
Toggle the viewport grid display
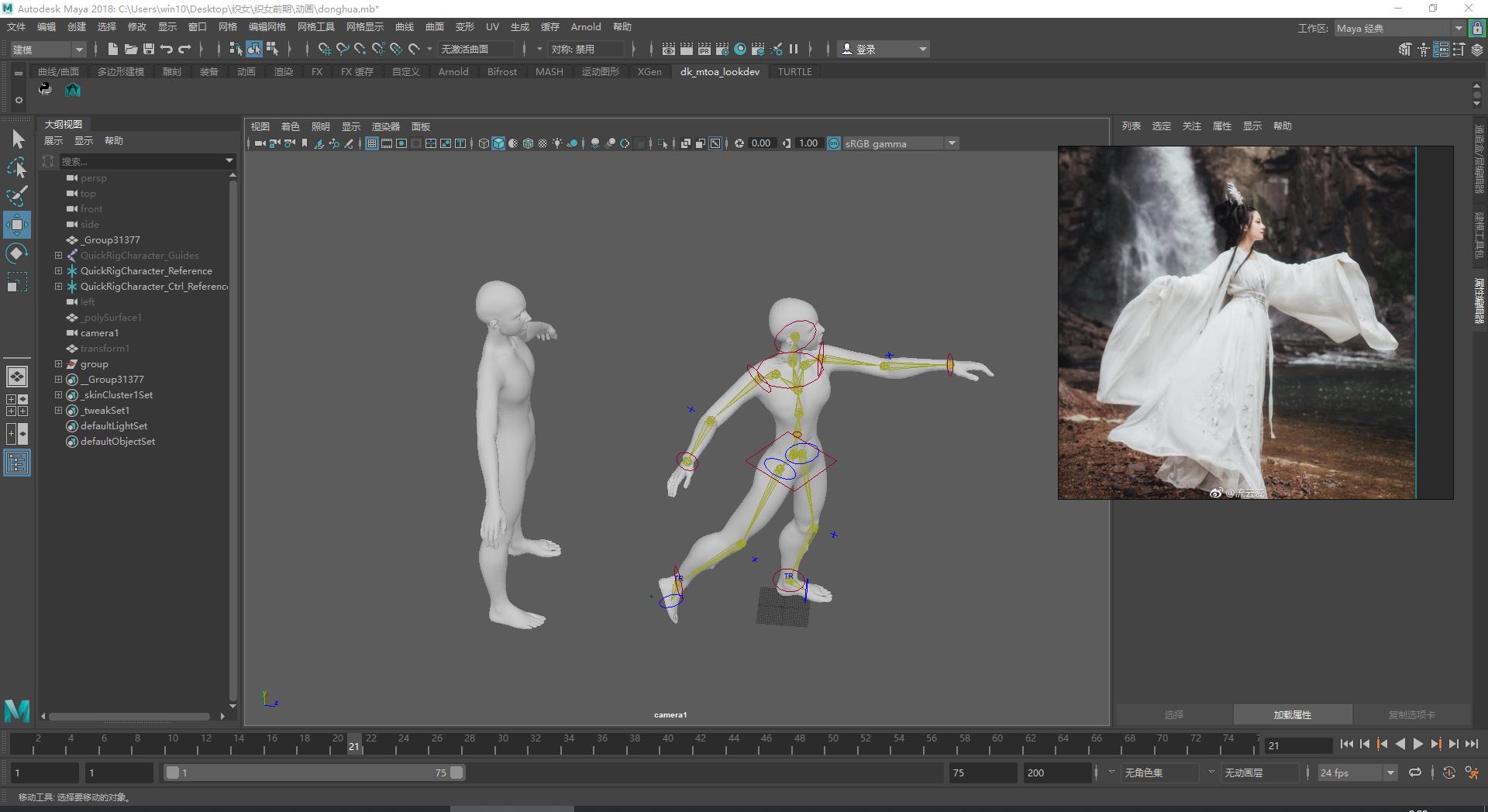(372, 143)
